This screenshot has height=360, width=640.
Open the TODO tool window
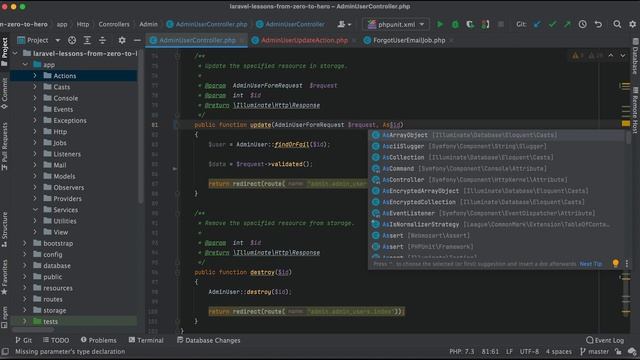click(x=56, y=340)
